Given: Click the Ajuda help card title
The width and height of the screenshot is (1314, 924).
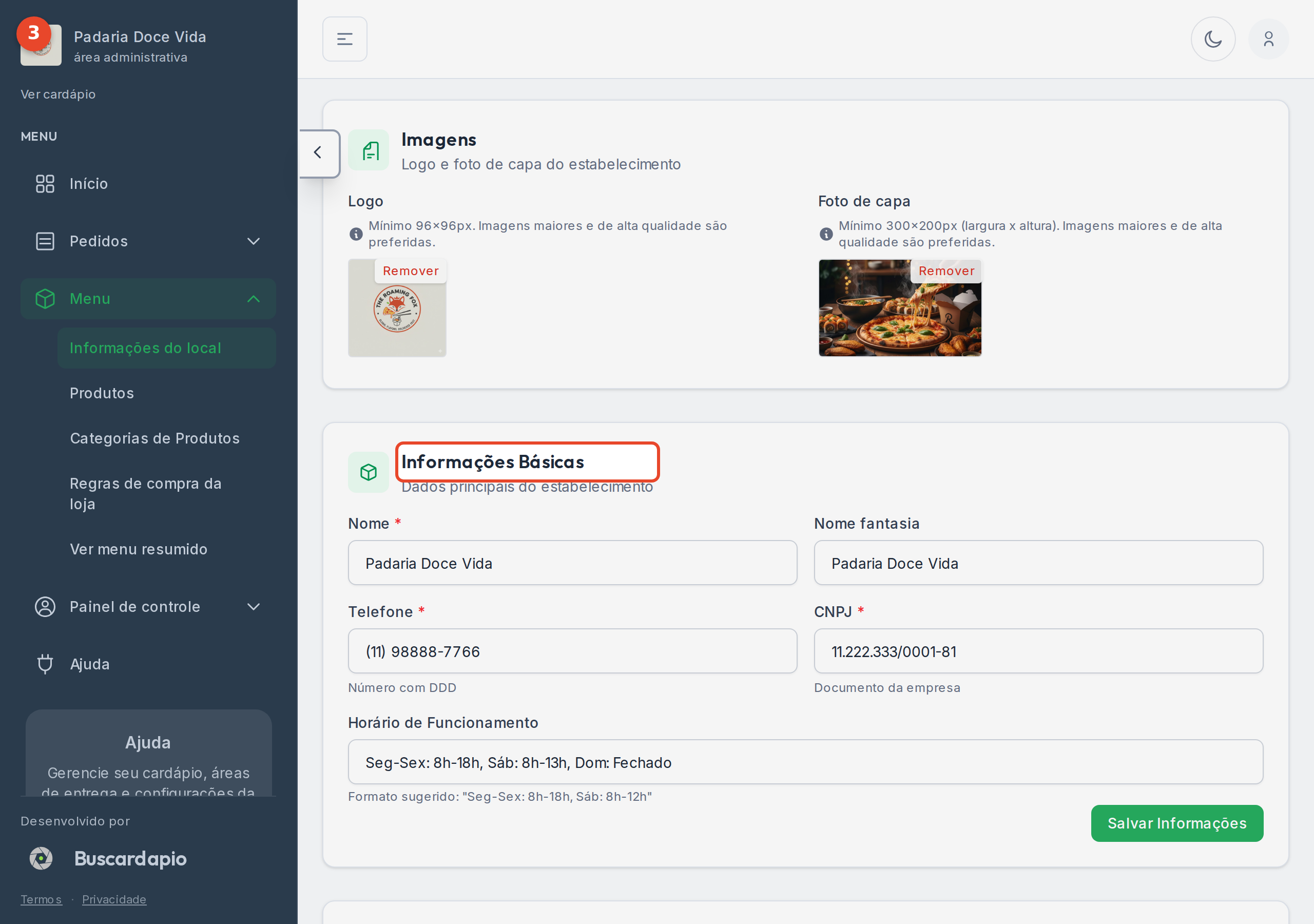Looking at the screenshot, I should click(148, 742).
